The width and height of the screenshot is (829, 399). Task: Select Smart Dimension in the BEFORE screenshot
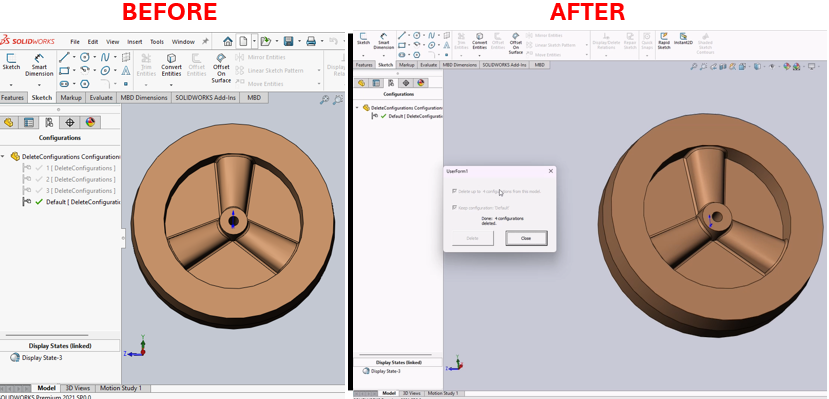40,64
